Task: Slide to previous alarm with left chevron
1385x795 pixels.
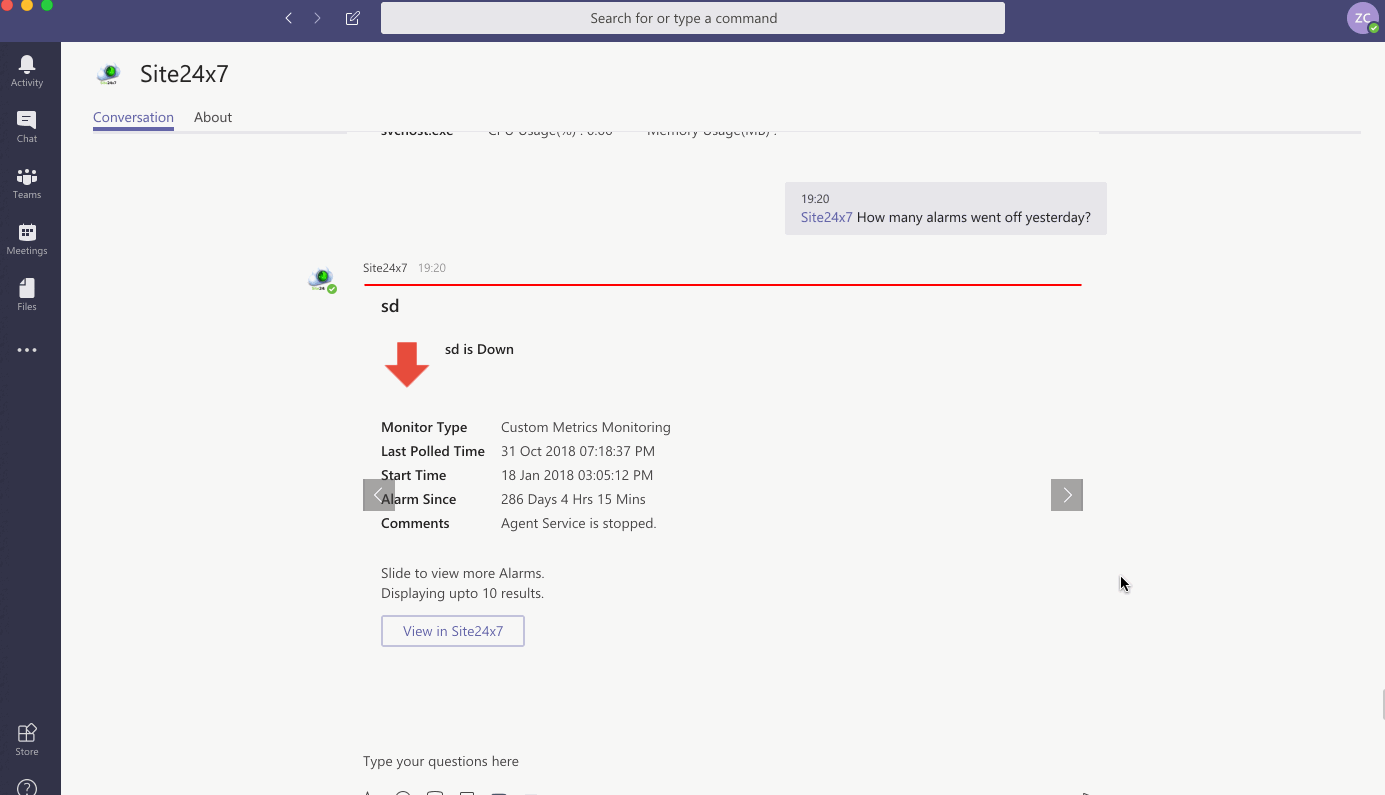Action: click(379, 495)
